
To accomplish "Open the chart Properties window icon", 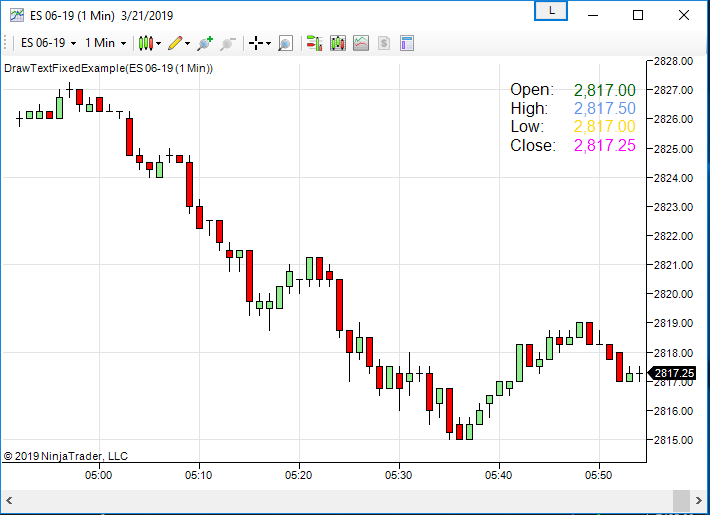I will tap(407, 43).
